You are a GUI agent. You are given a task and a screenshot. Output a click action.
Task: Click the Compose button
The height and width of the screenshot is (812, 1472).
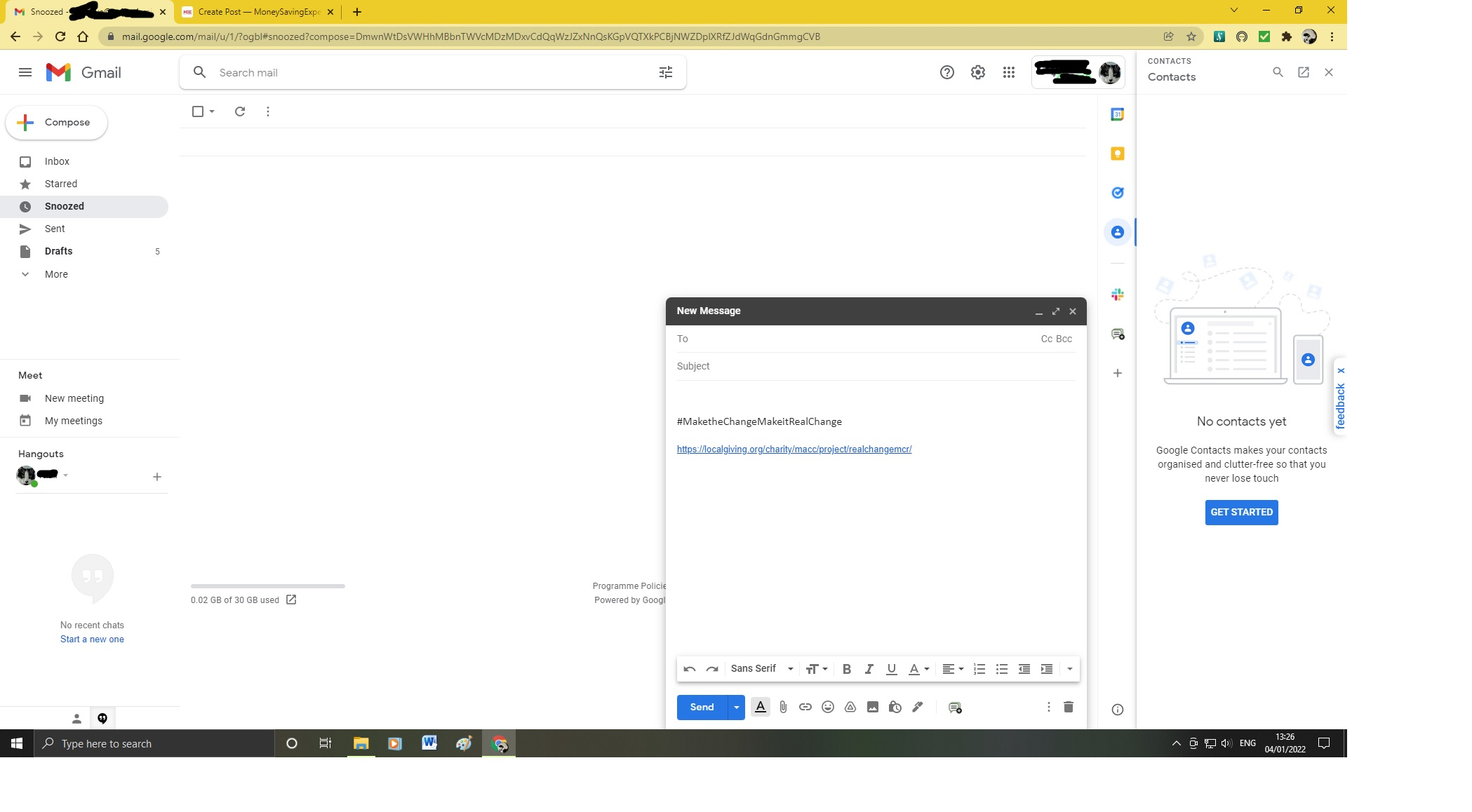click(57, 123)
